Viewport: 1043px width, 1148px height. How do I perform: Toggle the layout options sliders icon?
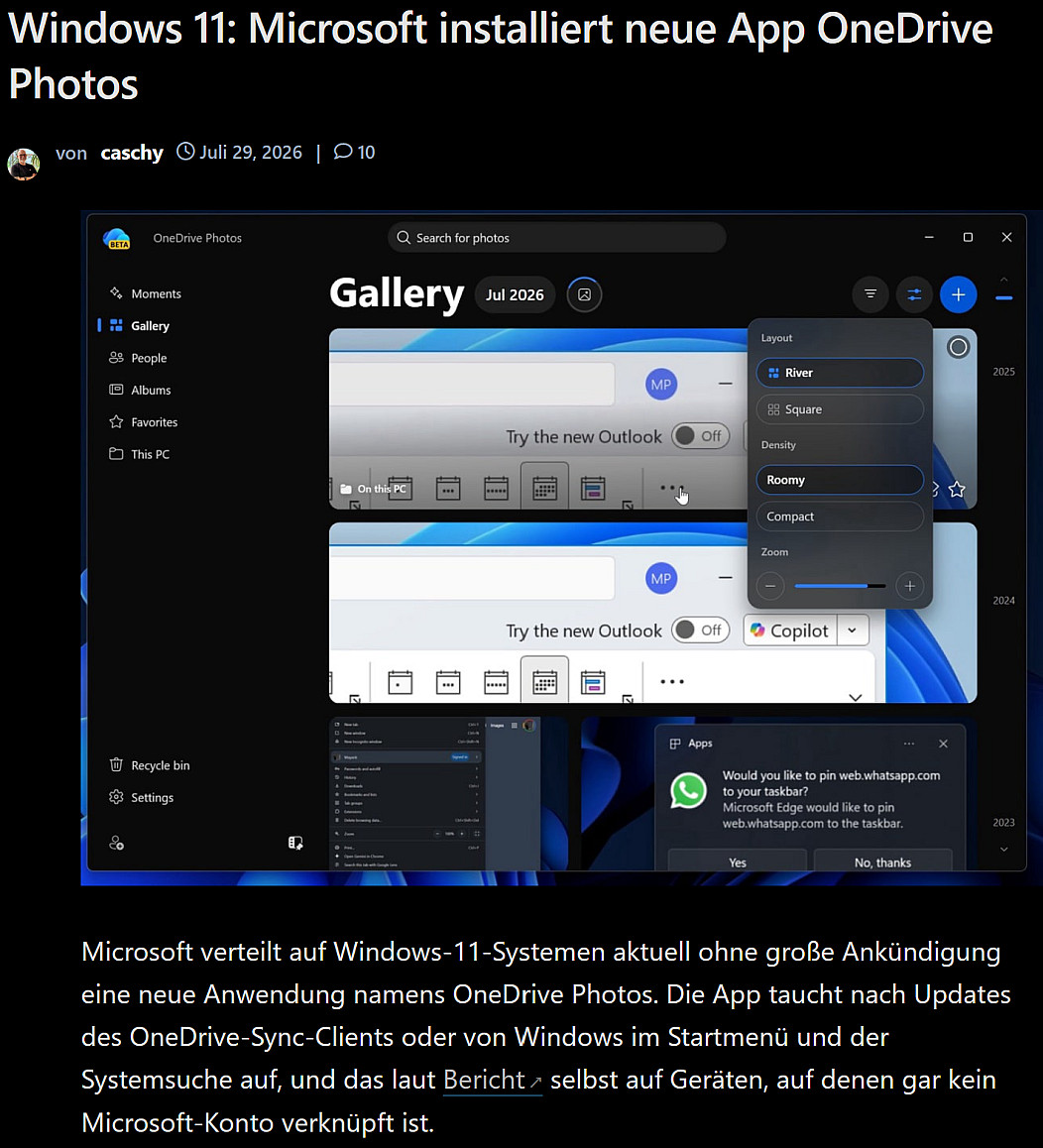914,294
